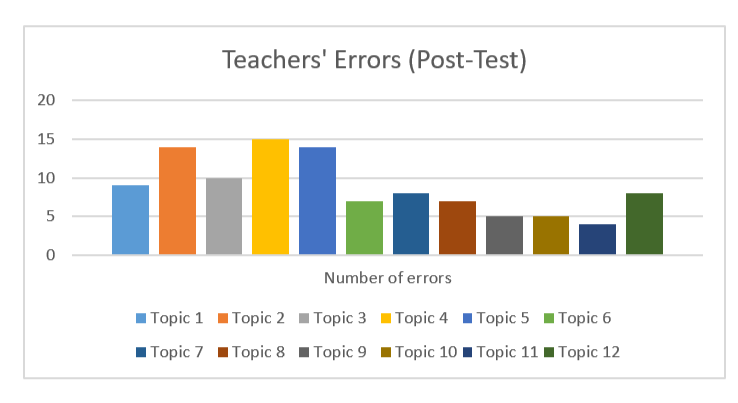Click the gray Topic 3 bar
Image resolution: width=738 pixels, height=403 pixels.
(224, 217)
